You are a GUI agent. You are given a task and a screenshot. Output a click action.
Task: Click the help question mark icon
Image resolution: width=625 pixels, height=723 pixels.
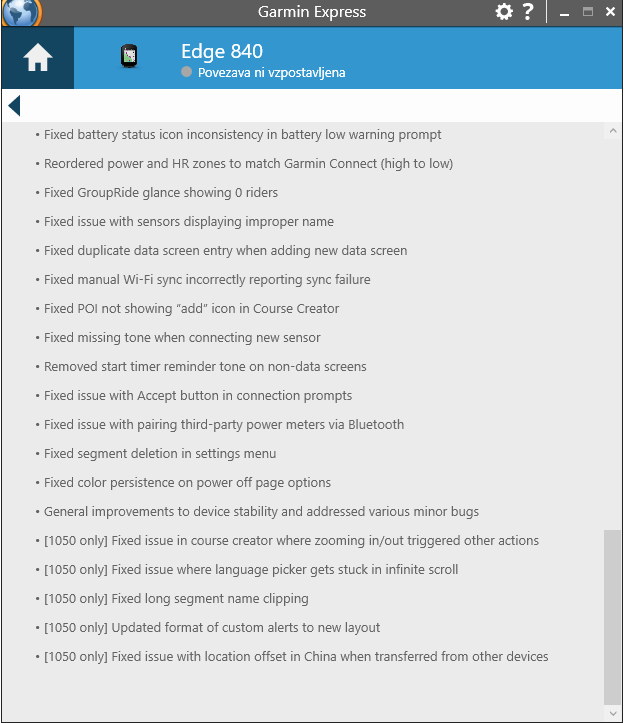[x=528, y=12]
